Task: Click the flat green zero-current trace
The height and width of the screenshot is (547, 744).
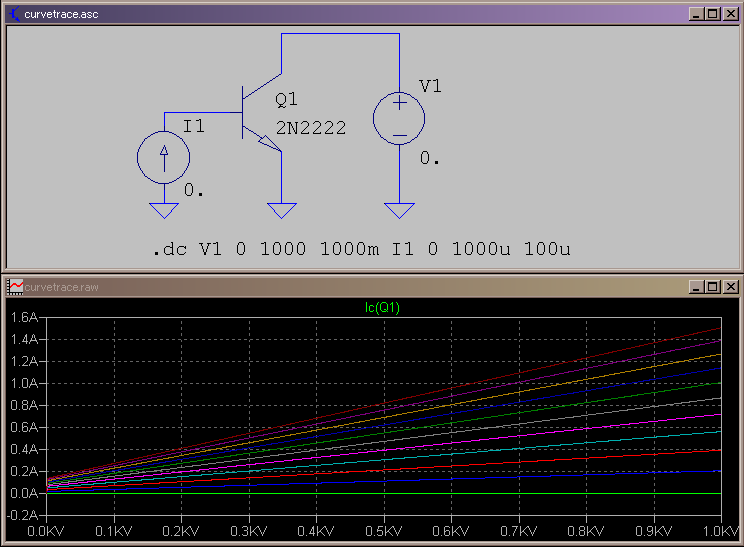Action: [383, 493]
